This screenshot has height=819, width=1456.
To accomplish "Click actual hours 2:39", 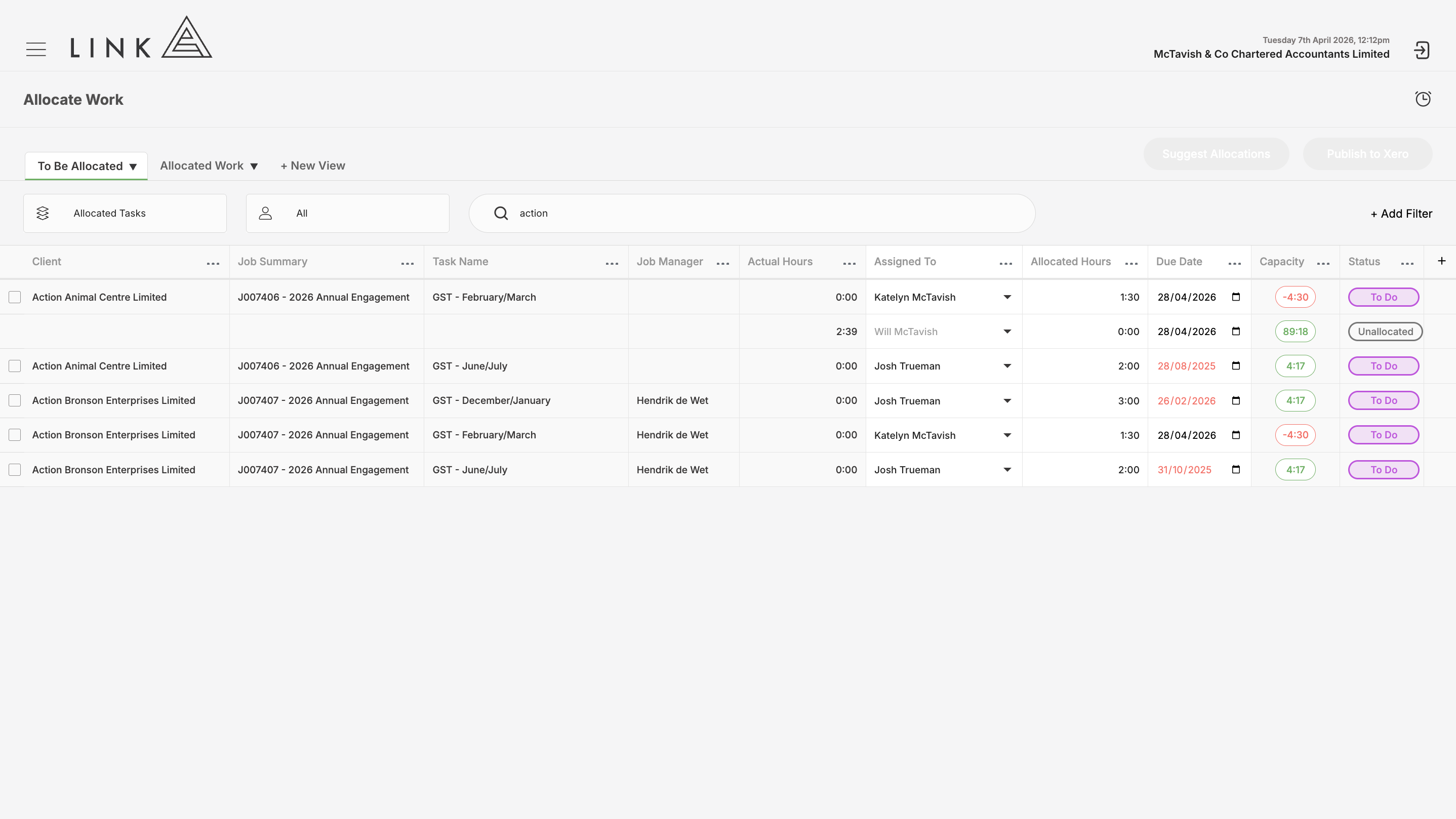I will click(846, 332).
